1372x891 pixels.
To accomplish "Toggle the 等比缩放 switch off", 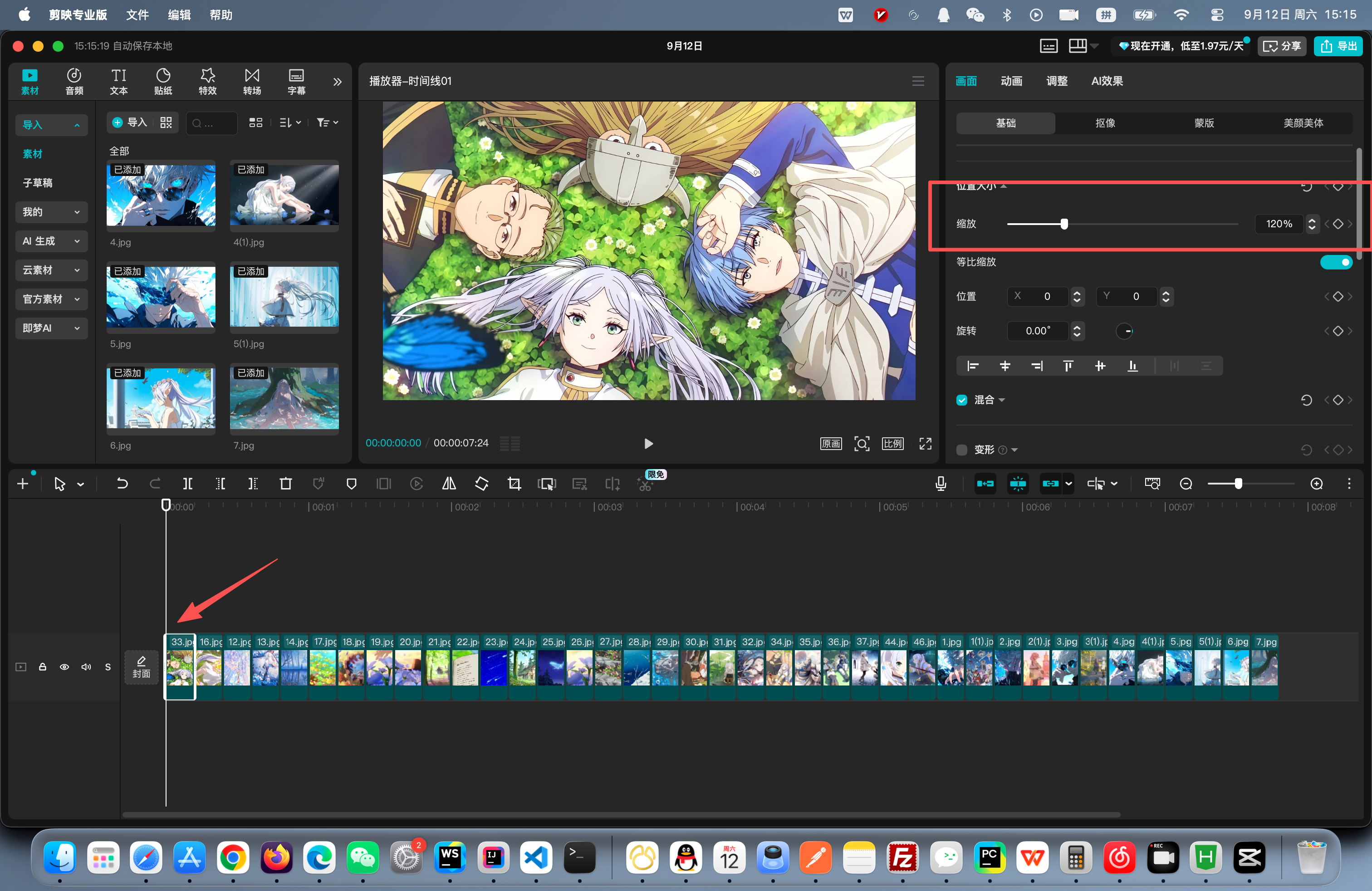I will [x=1336, y=262].
